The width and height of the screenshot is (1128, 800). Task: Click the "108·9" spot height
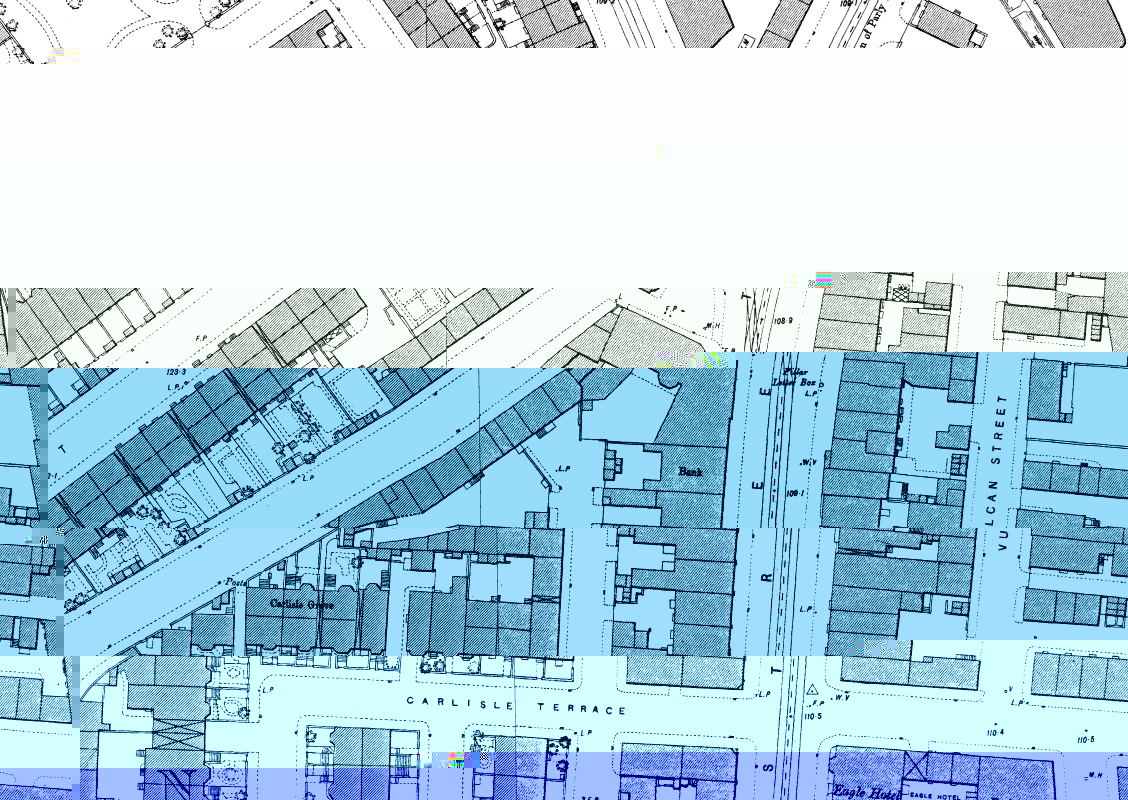click(x=783, y=320)
